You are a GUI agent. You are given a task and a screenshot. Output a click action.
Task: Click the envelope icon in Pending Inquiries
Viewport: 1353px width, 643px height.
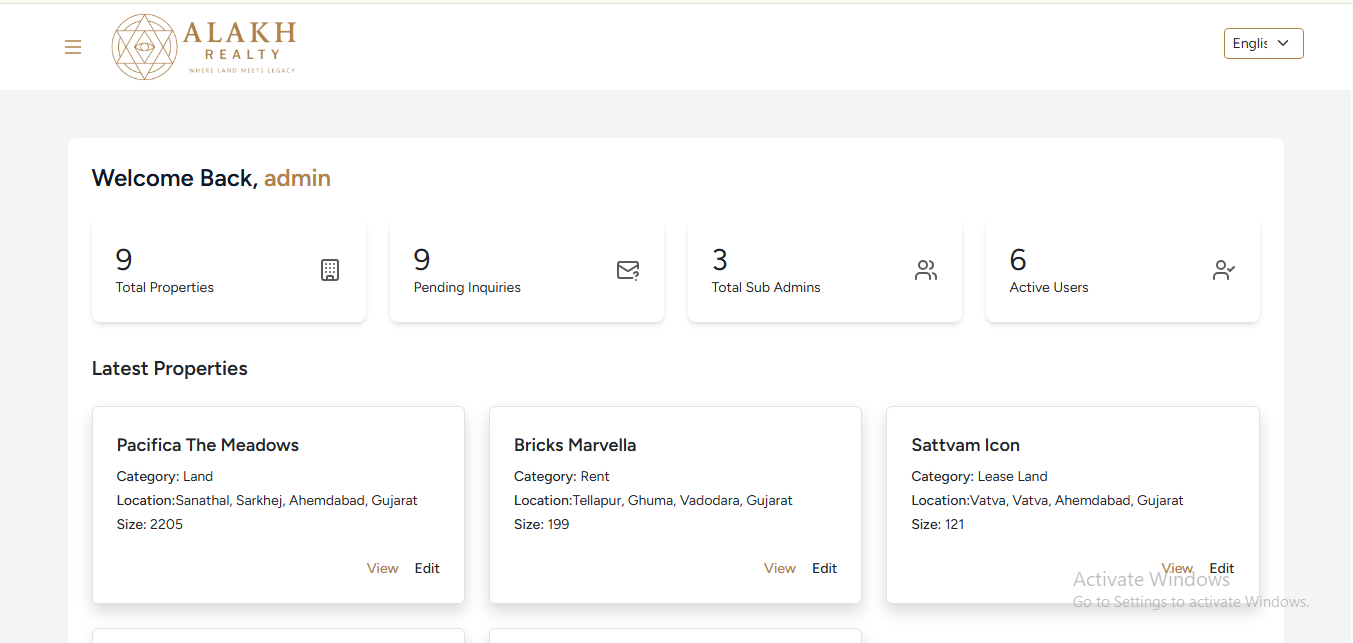(x=628, y=270)
